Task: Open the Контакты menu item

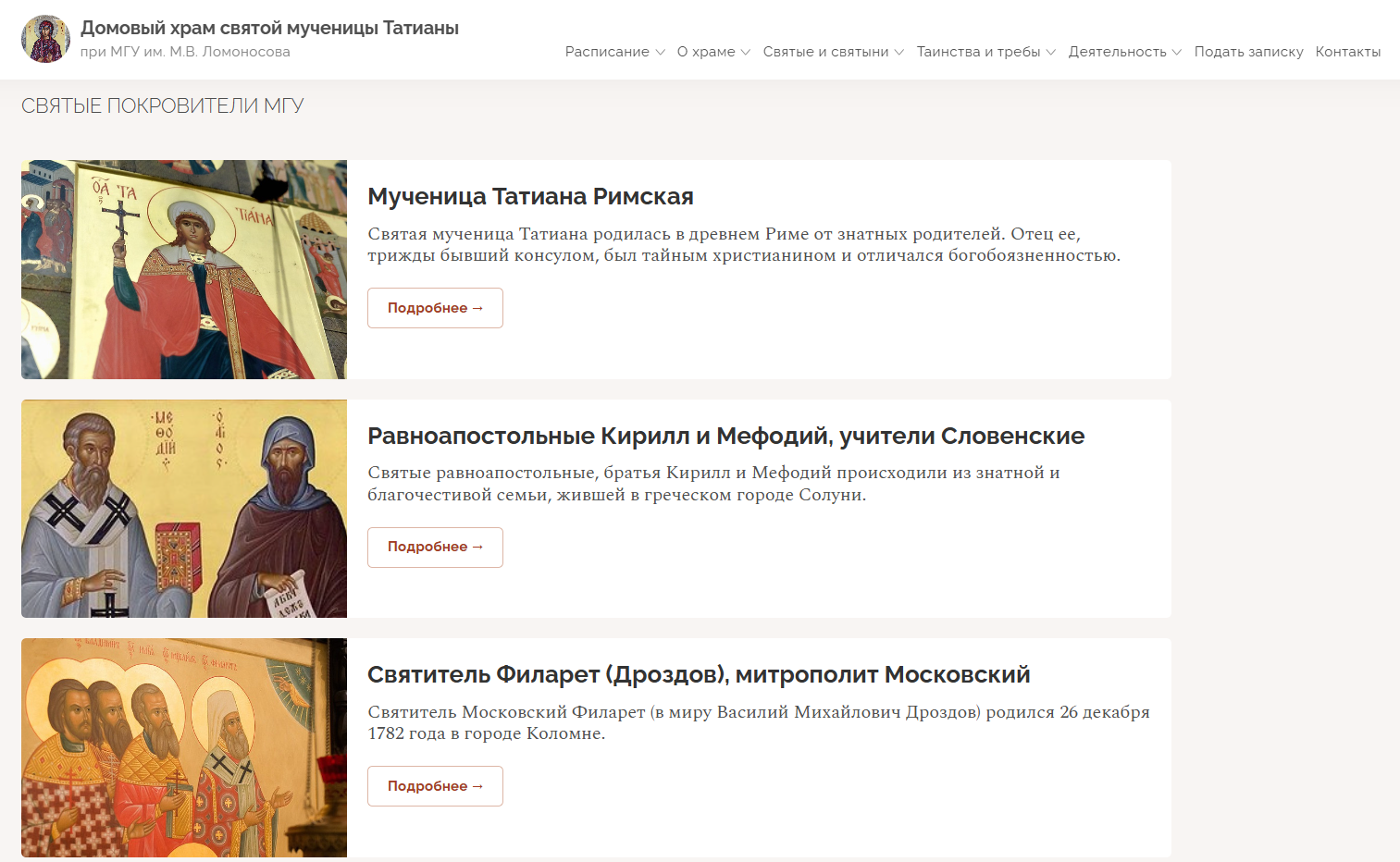Action: (x=1348, y=52)
